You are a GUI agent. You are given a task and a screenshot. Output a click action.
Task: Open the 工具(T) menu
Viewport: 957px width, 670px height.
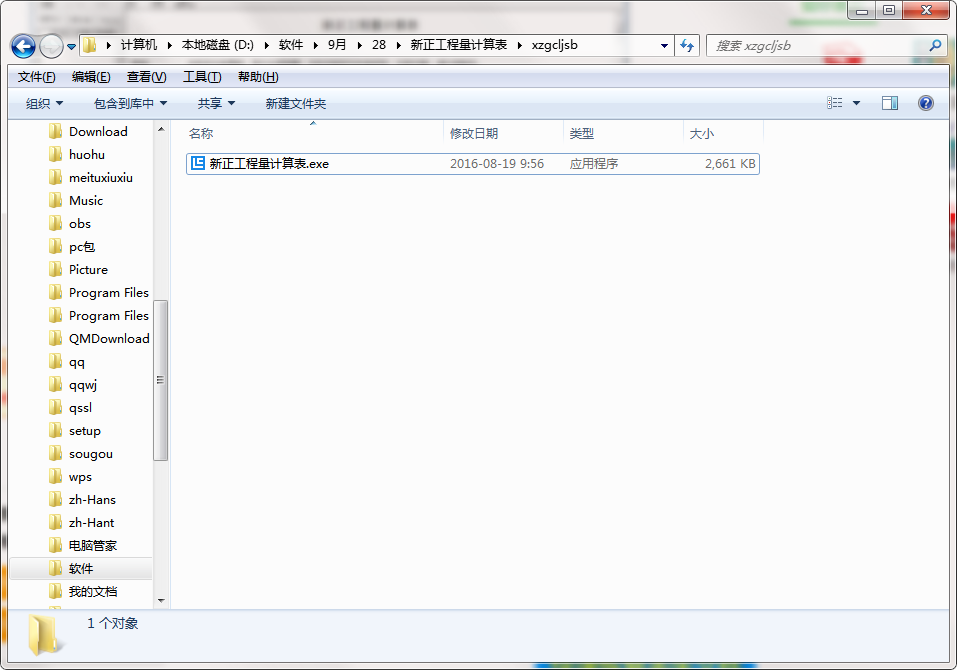point(202,77)
